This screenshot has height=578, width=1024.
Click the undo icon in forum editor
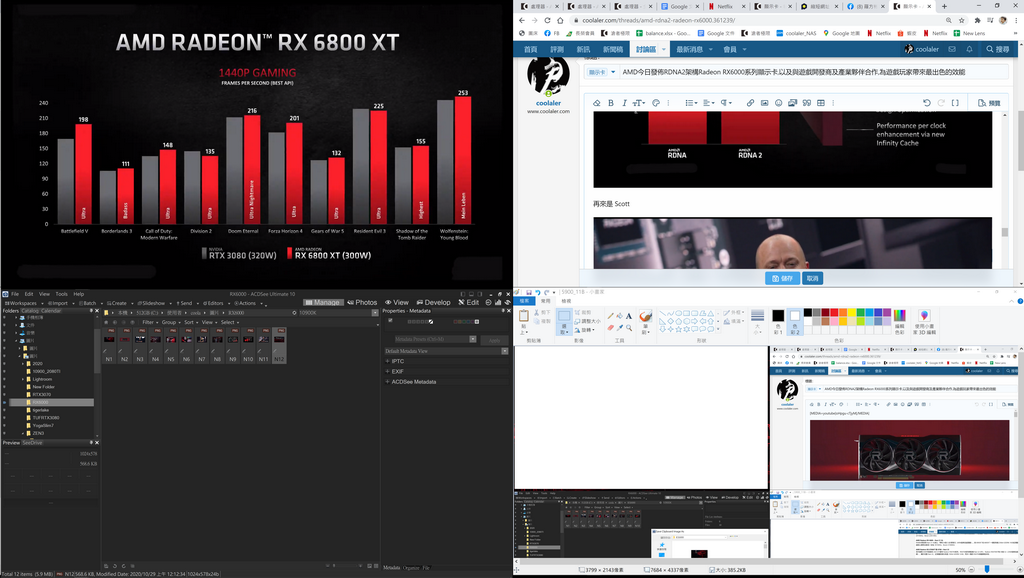click(927, 103)
